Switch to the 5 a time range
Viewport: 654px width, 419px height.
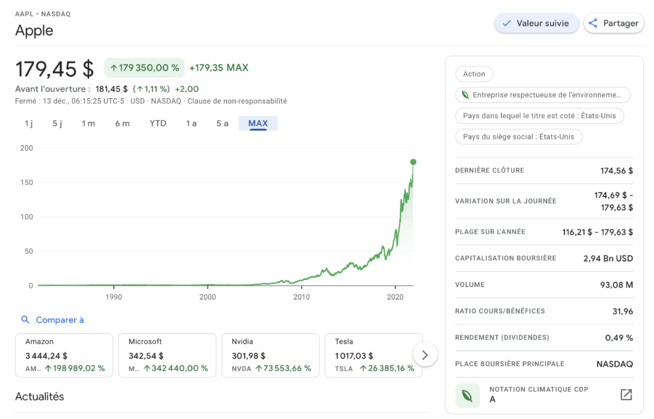pos(222,124)
